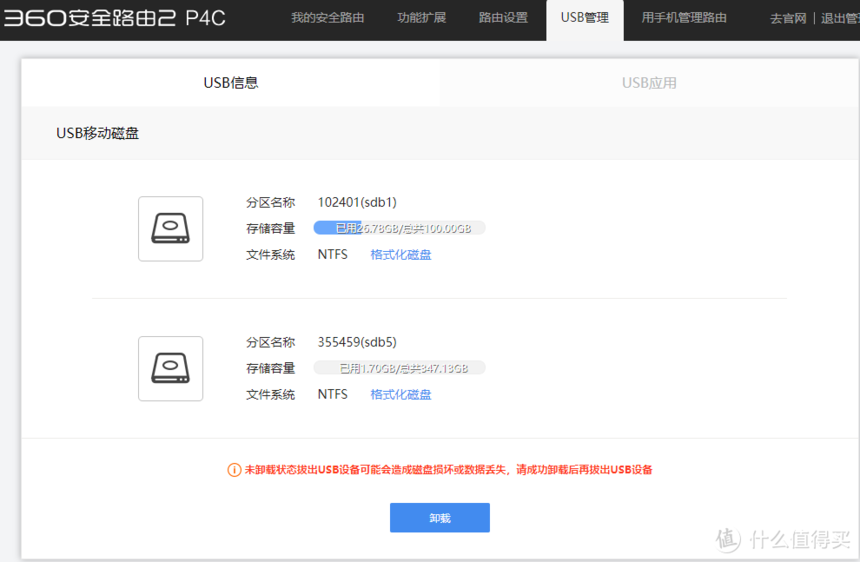The width and height of the screenshot is (860, 562).
Task: Open 用手机管理路由 page
Action: 684,18
